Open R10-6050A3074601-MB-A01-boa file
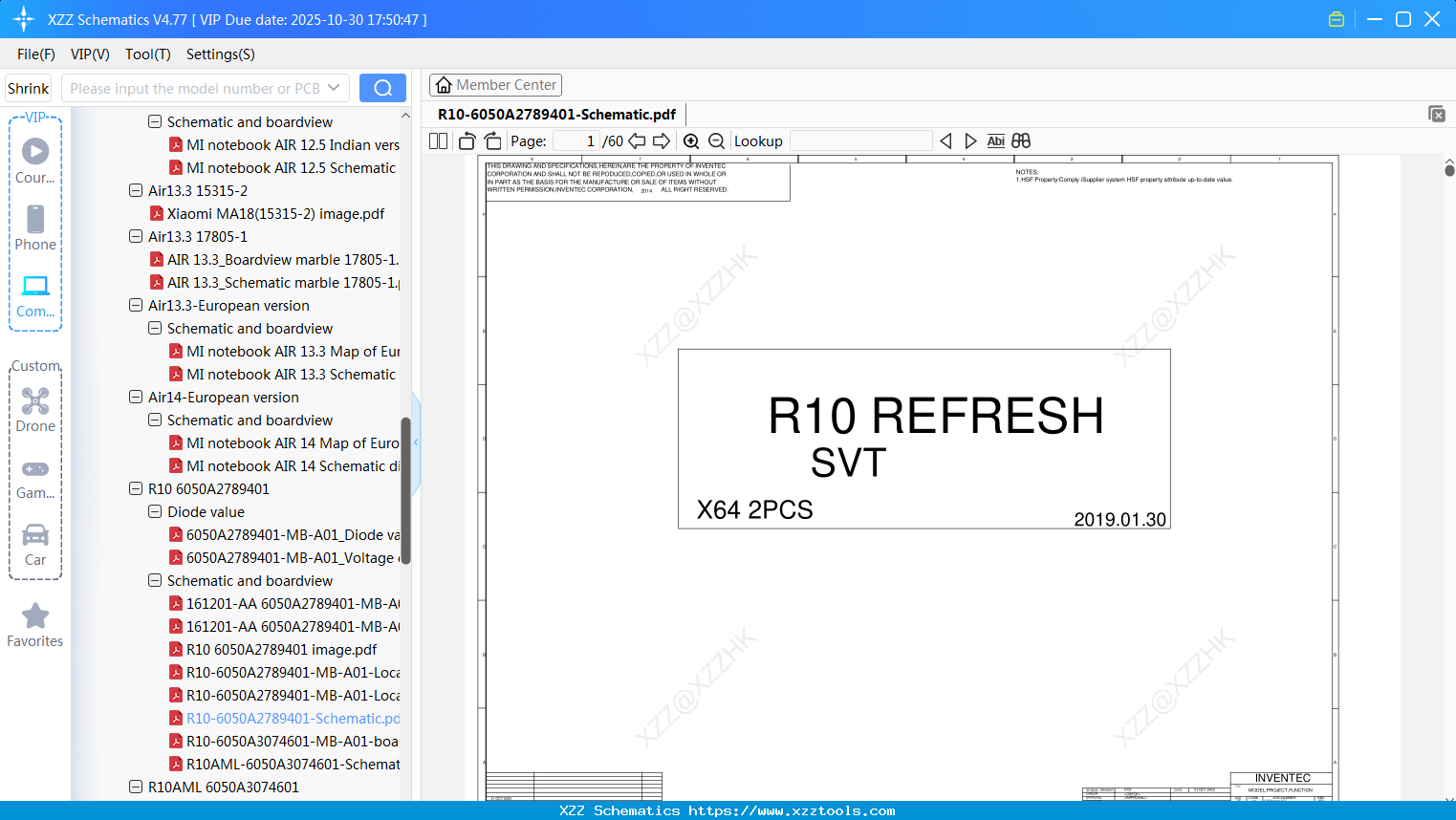 tap(293, 741)
